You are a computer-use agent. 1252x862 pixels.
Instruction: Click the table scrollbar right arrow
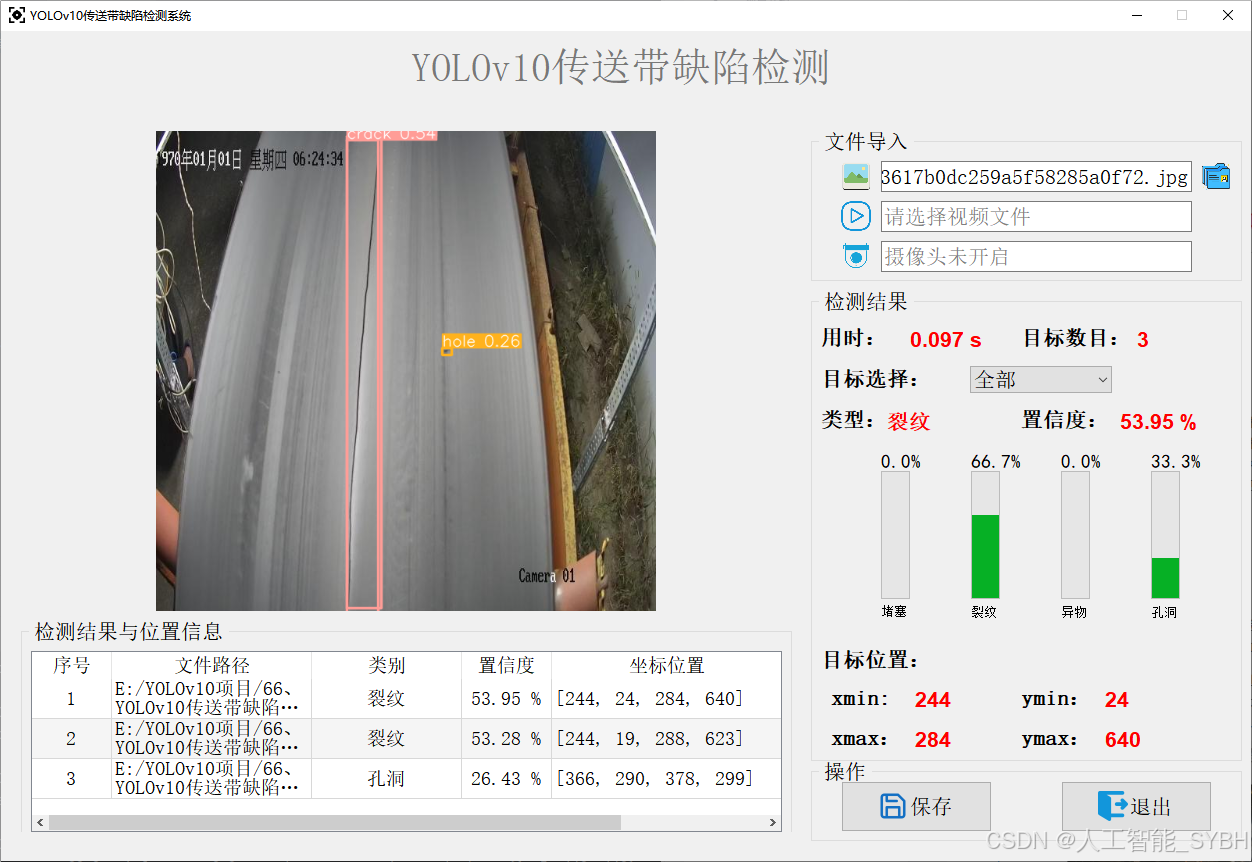tap(772, 822)
